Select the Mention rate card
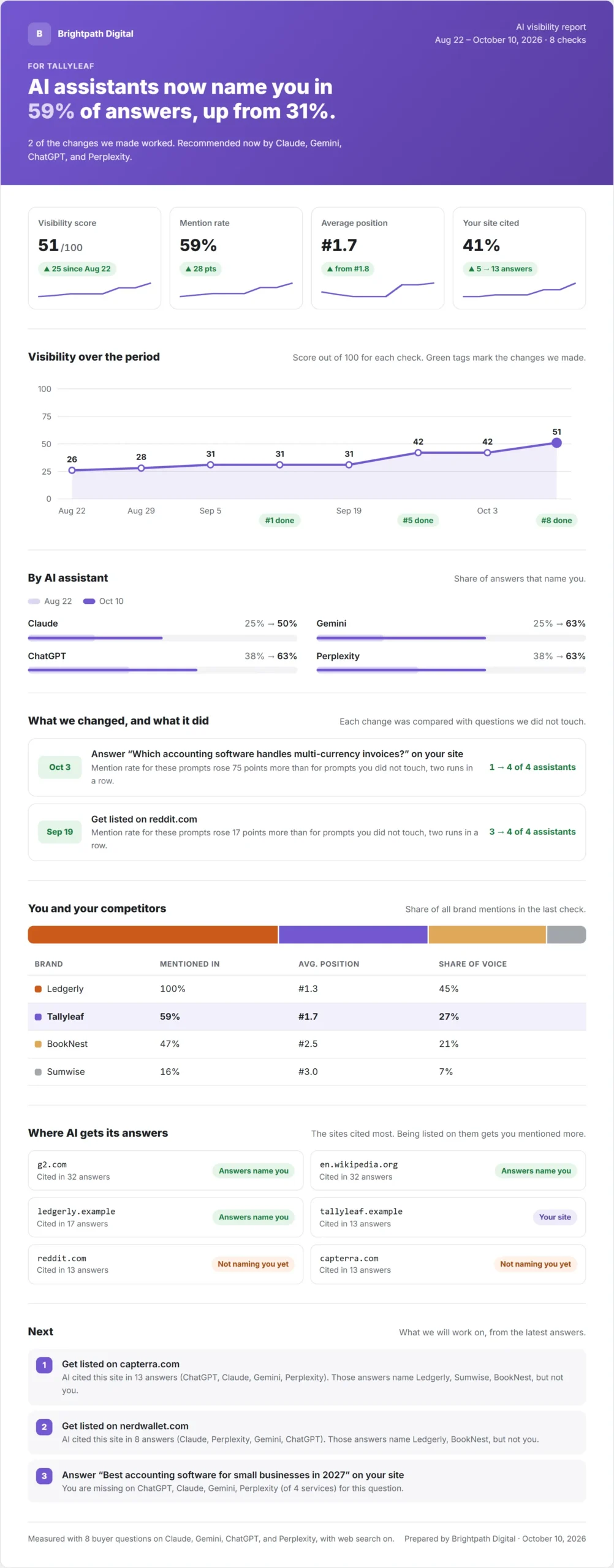 pos(236,258)
